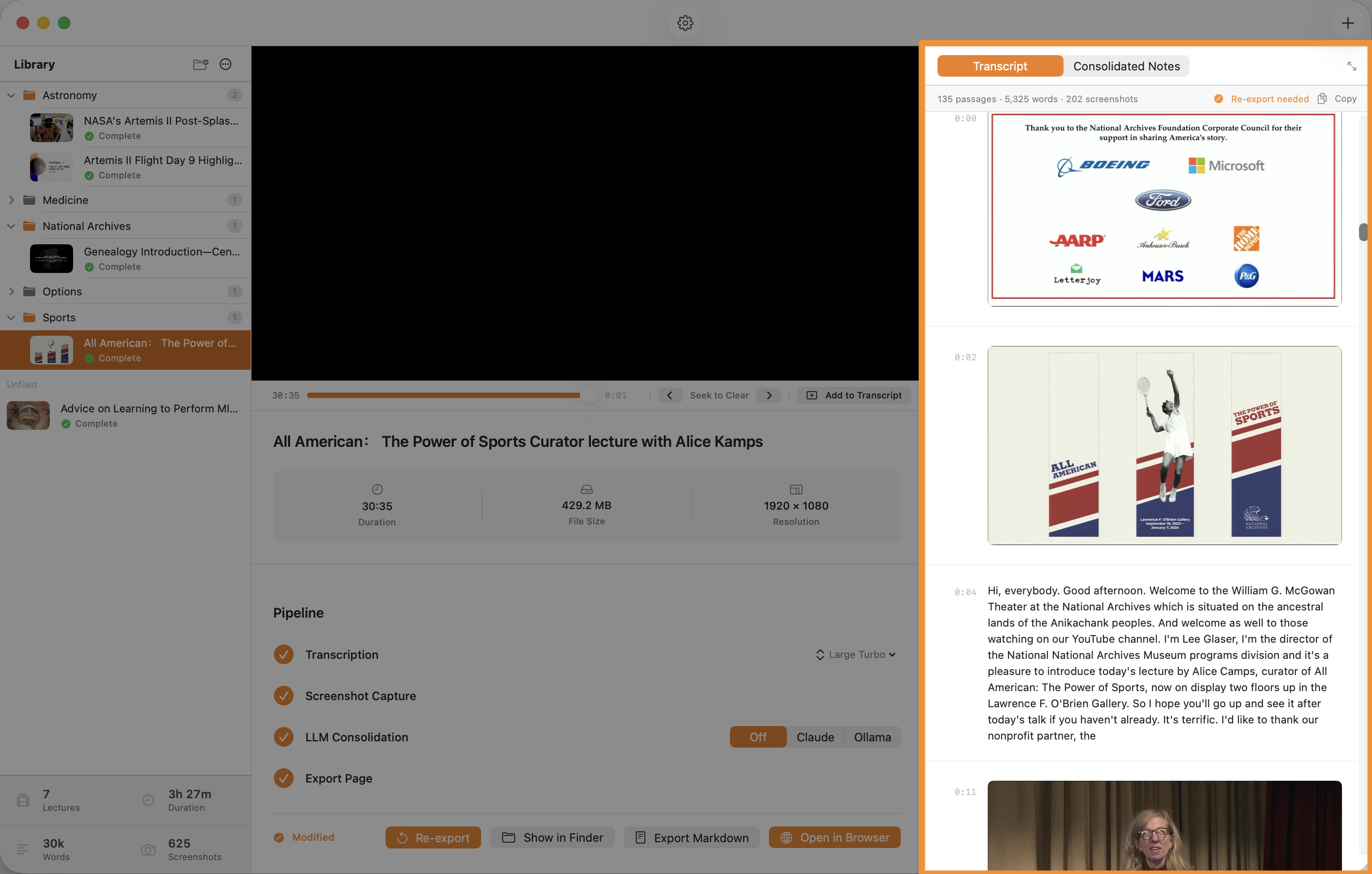Click the Seek to Clear label
This screenshot has height=874, width=1372.
point(719,395)
